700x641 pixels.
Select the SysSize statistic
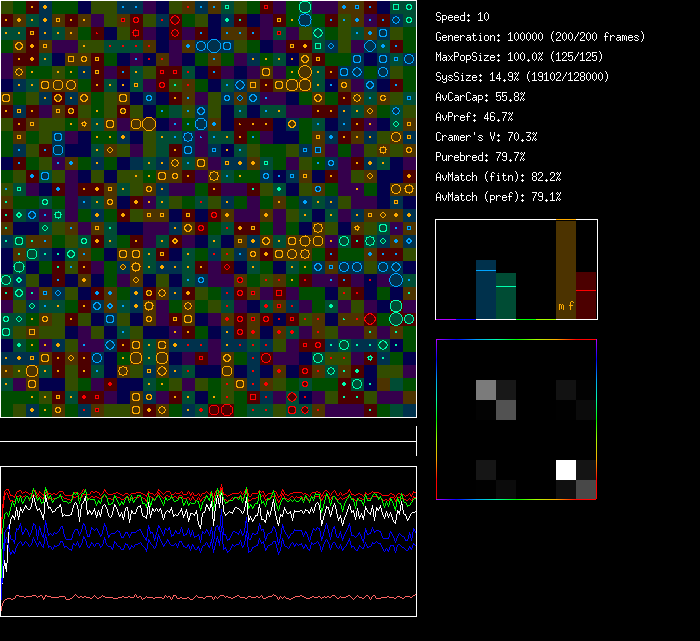point(522,77)
